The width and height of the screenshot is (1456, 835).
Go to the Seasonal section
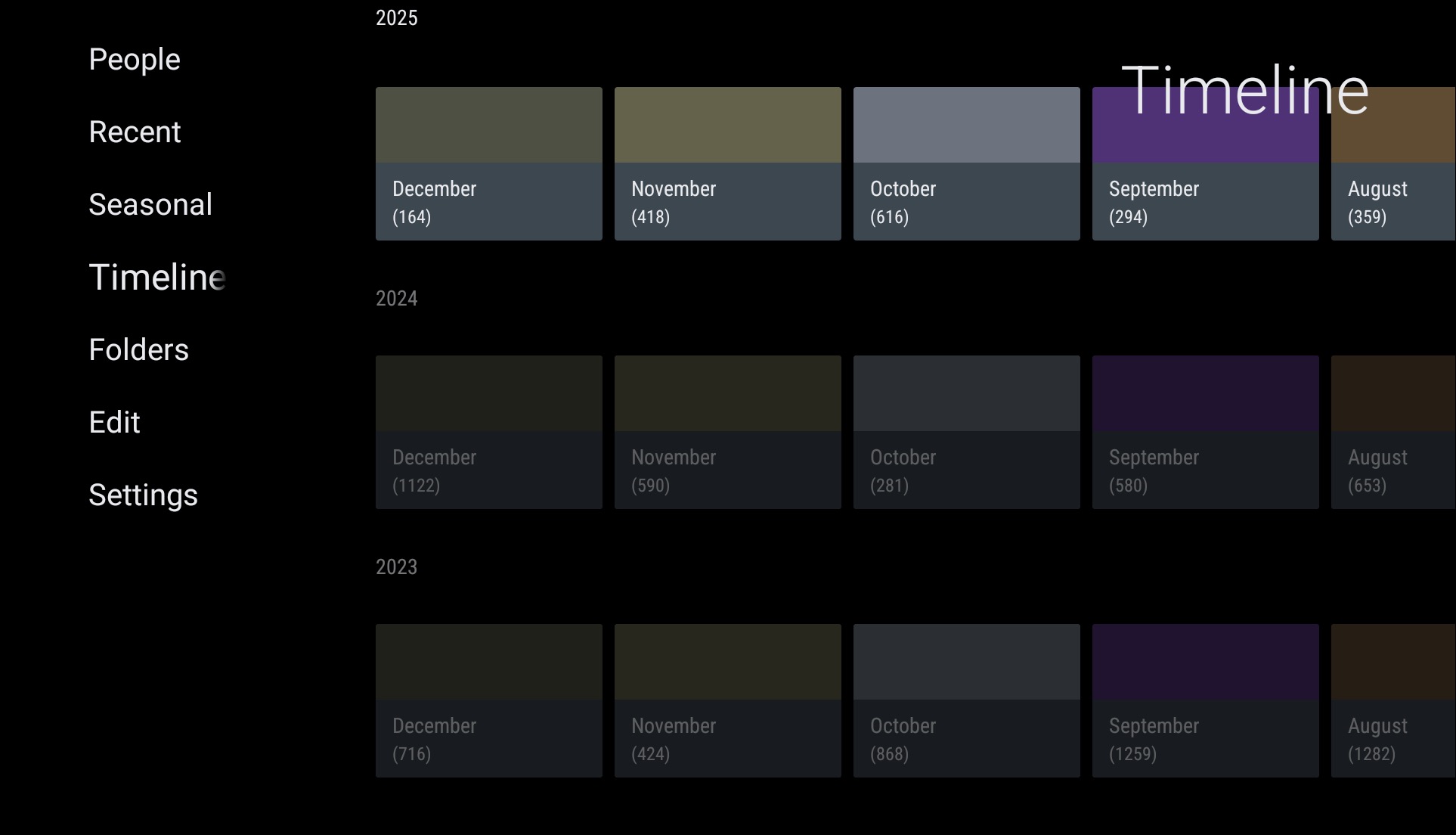tap(150, 205)
